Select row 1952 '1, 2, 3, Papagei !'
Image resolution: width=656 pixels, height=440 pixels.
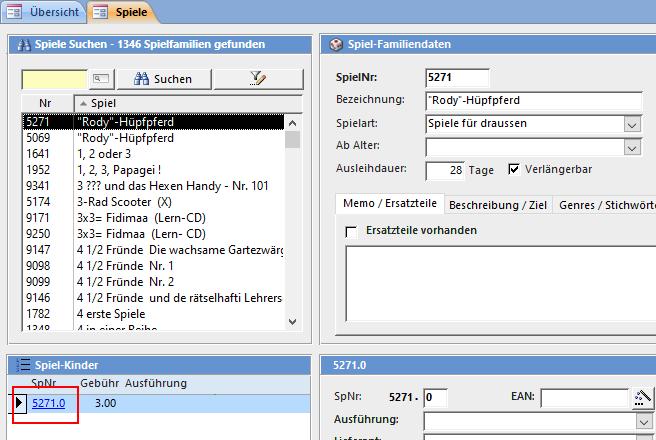click(154, 170)
